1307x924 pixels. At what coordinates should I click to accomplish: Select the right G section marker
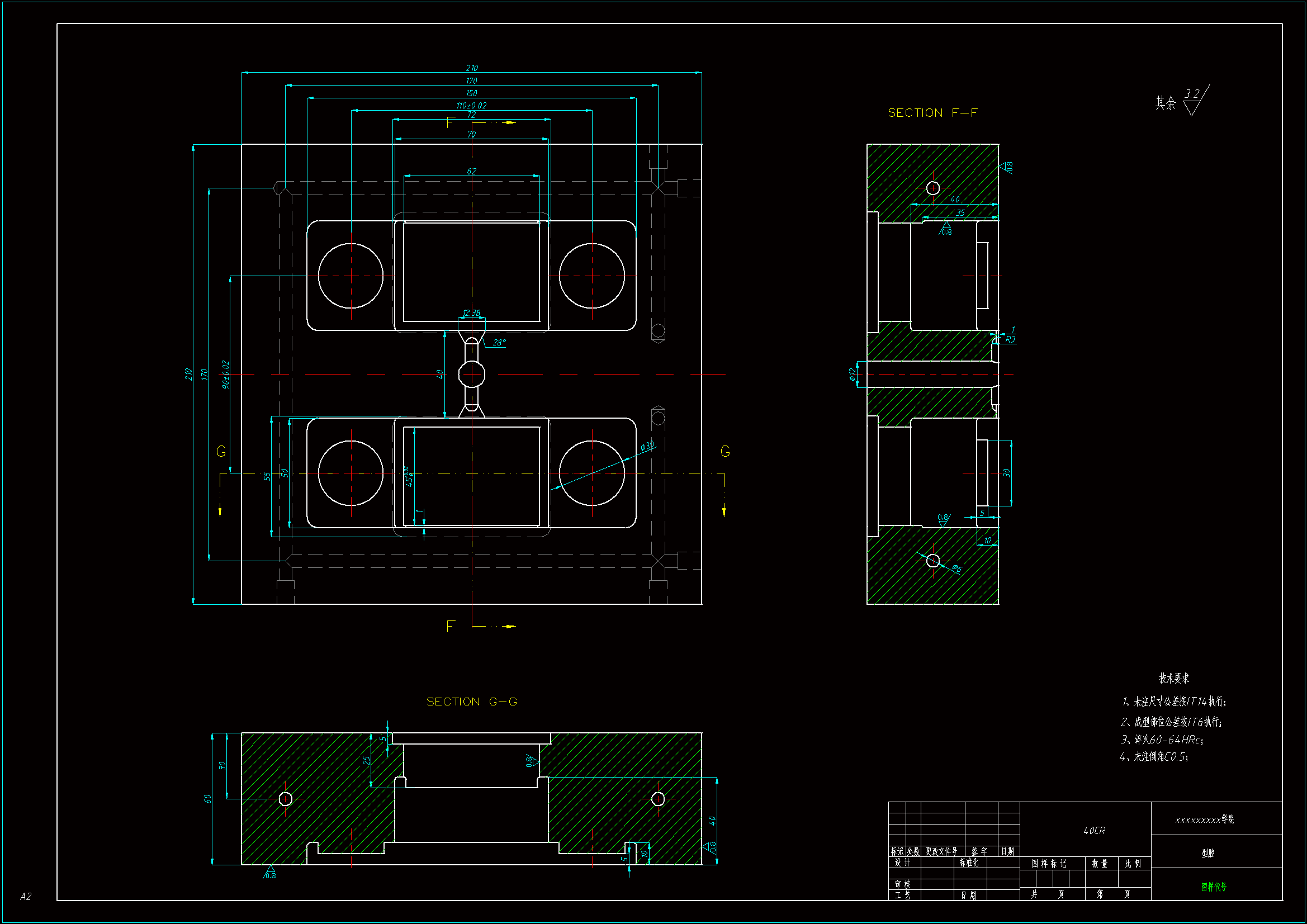point(724,452)
